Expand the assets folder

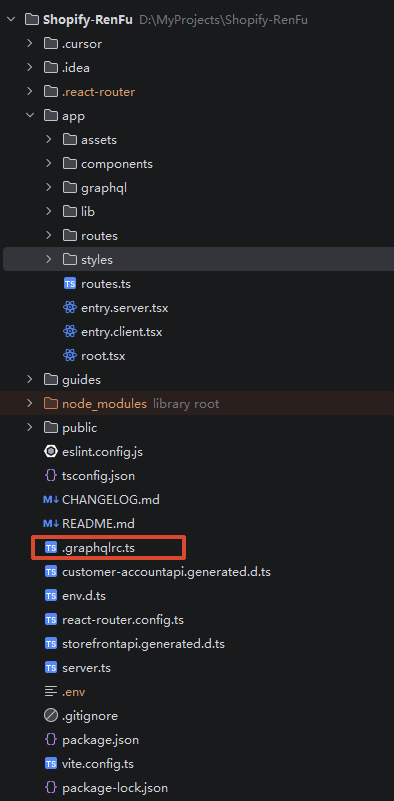(x=49, y=139)
